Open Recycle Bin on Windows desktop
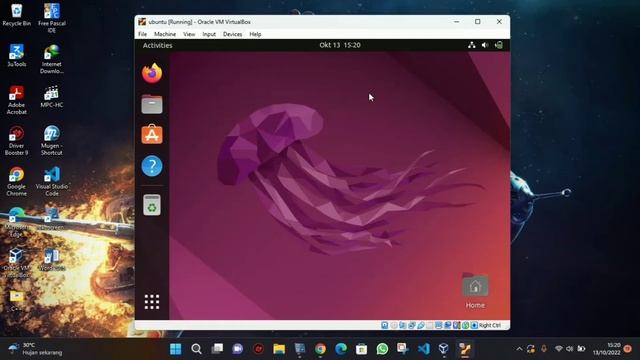 [16, 15]
